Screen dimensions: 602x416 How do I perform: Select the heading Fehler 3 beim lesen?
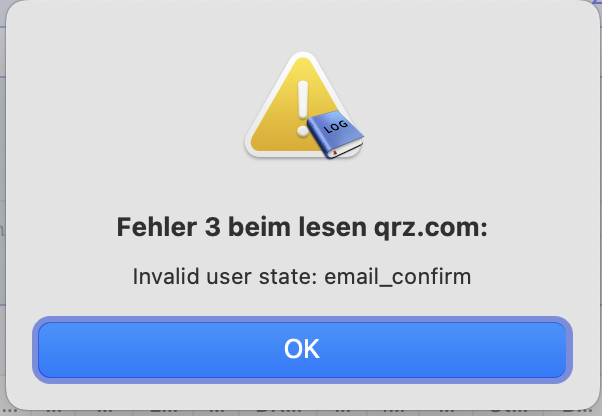[241, 227]
